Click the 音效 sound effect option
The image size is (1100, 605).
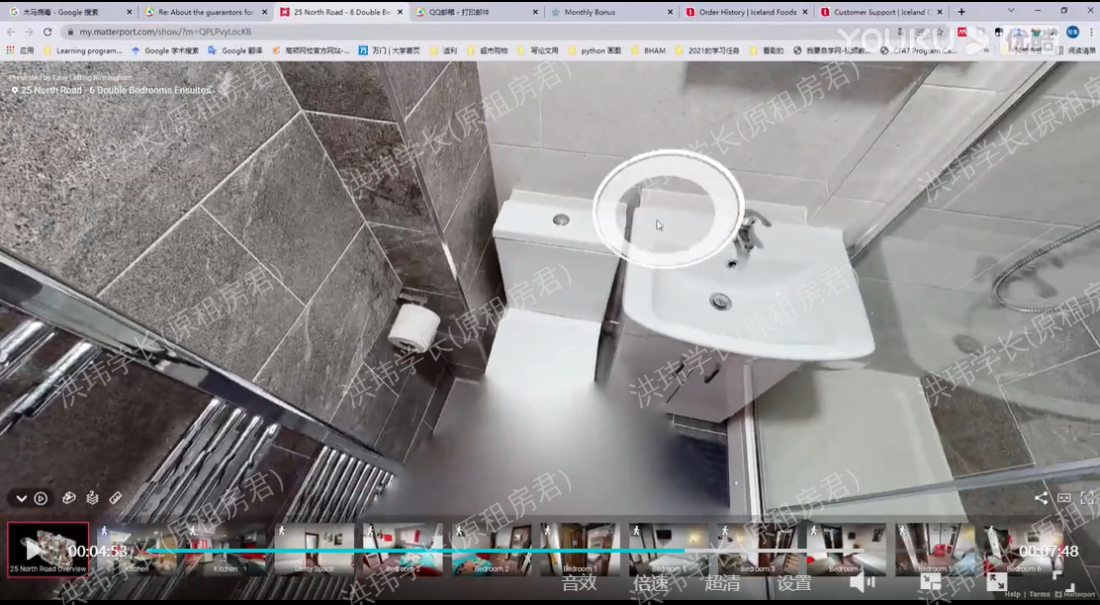(579, 583)
